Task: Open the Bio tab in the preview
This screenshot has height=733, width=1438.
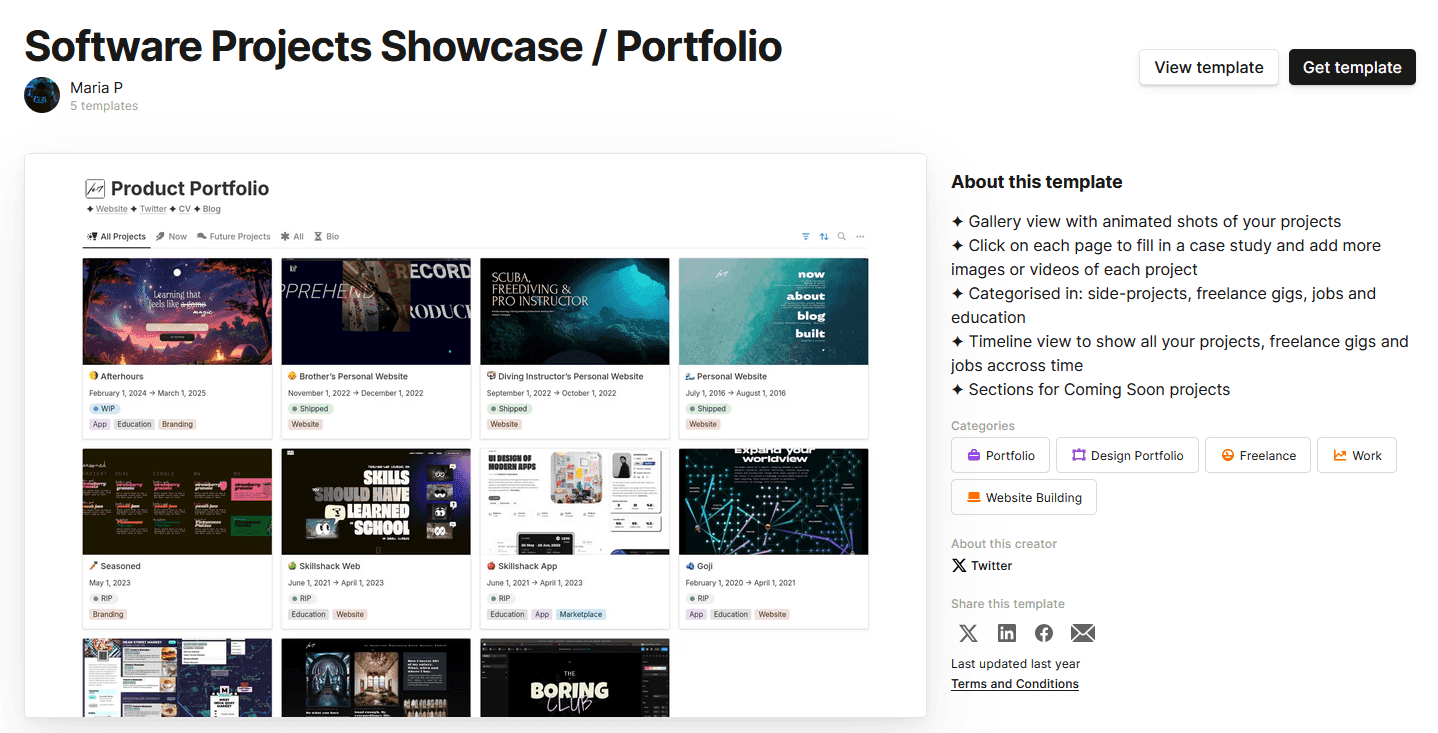Action: [326, 237]
